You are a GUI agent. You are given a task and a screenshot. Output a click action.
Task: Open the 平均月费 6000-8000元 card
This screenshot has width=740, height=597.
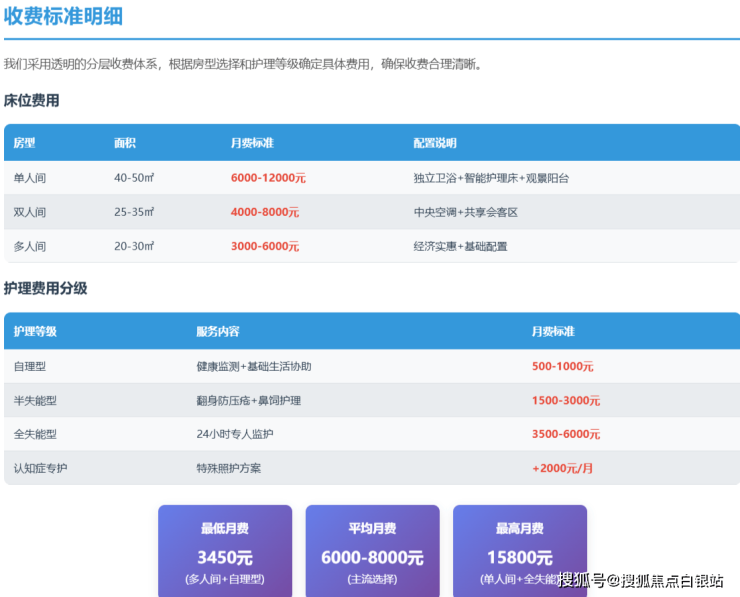[x=372, y=551]
